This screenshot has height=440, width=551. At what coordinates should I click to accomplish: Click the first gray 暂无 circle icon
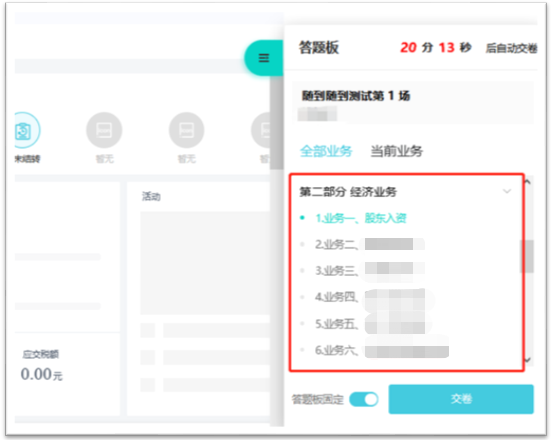(x=104, y=130)
